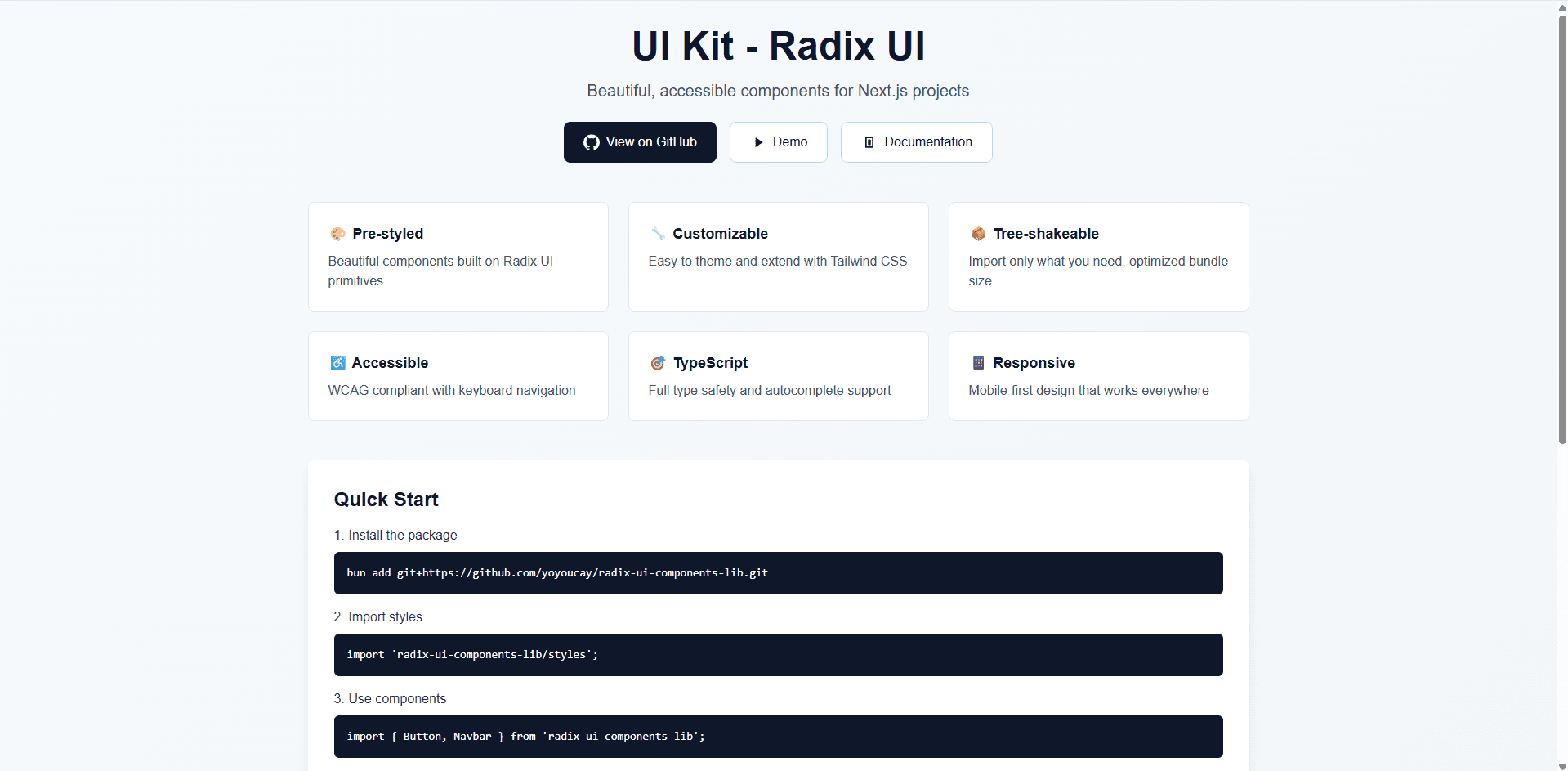1568x771 pixels.
Task: Open the Documentation page
Action: click(916, 141)
